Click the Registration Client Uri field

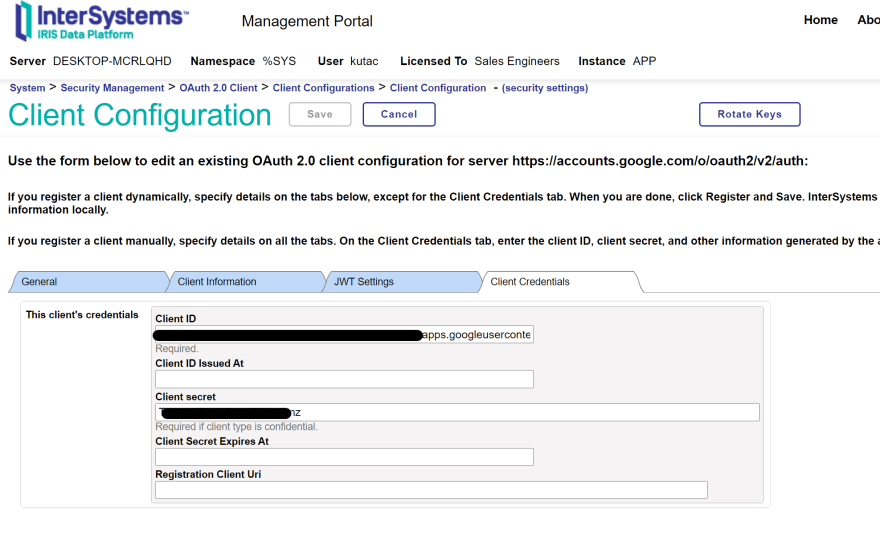coord(431,490)
